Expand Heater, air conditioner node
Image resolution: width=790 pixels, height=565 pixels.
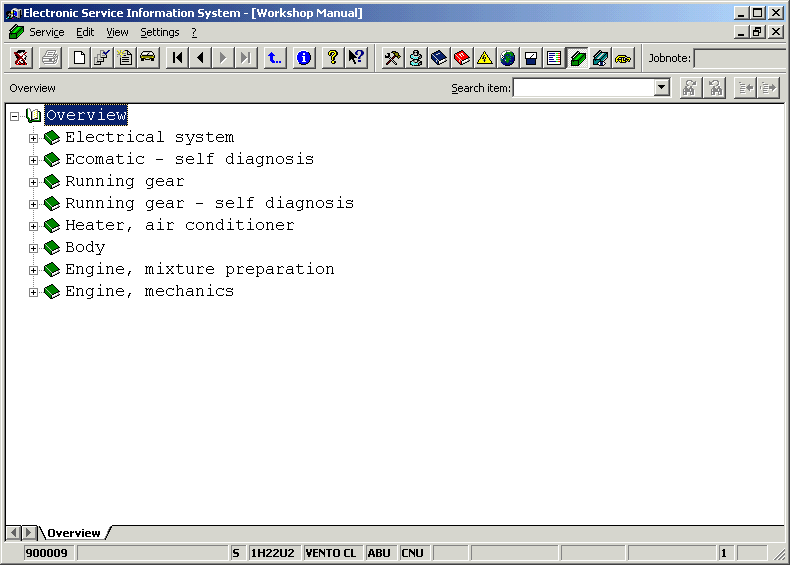[x=33, y=226]
